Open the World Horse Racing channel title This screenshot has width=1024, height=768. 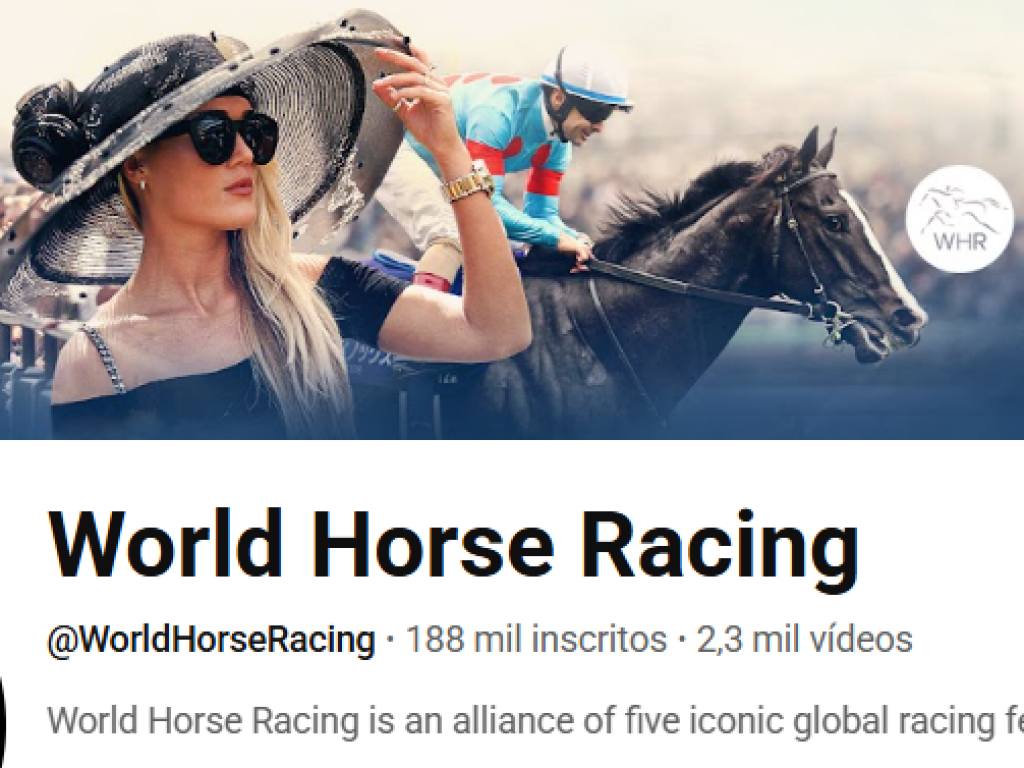pos(453,546)
